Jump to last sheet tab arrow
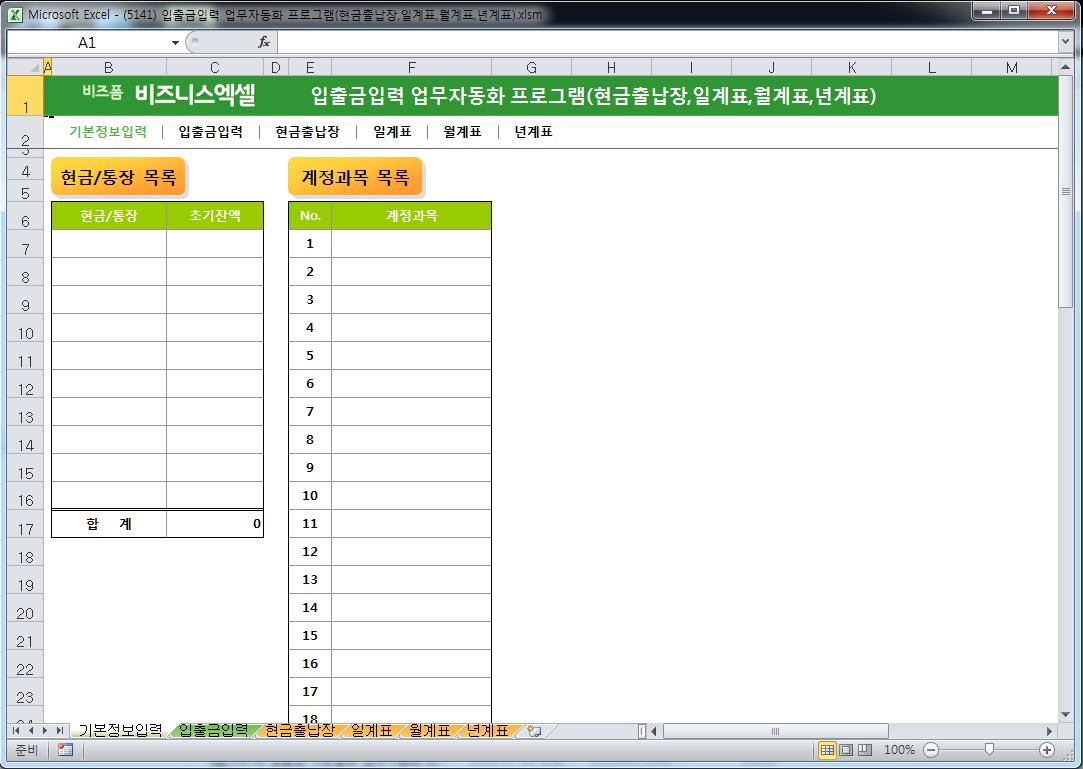Viewport: 1083px width, 769px height. click(x=60, y=731)
